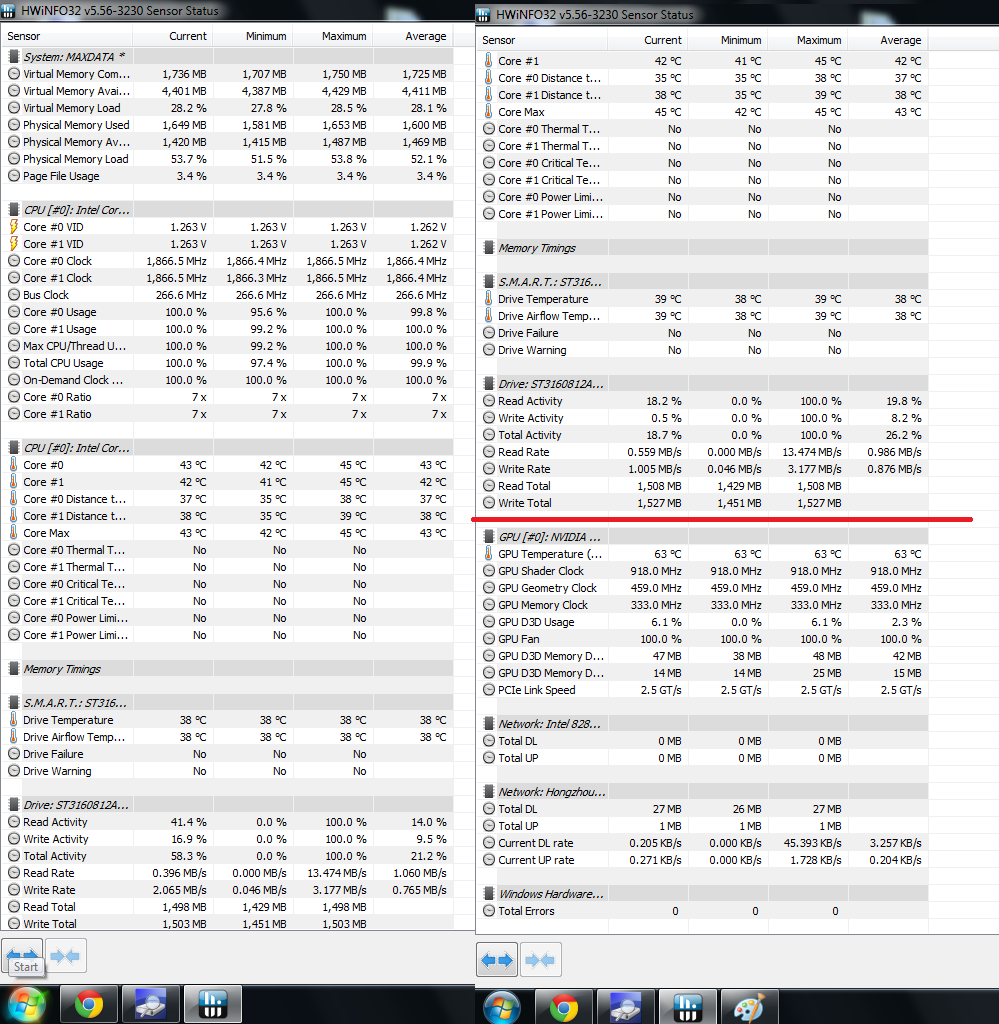Click expand columns arrows button in left window
The height and width of the screenshot is (1024, 999).
point(22,957)
